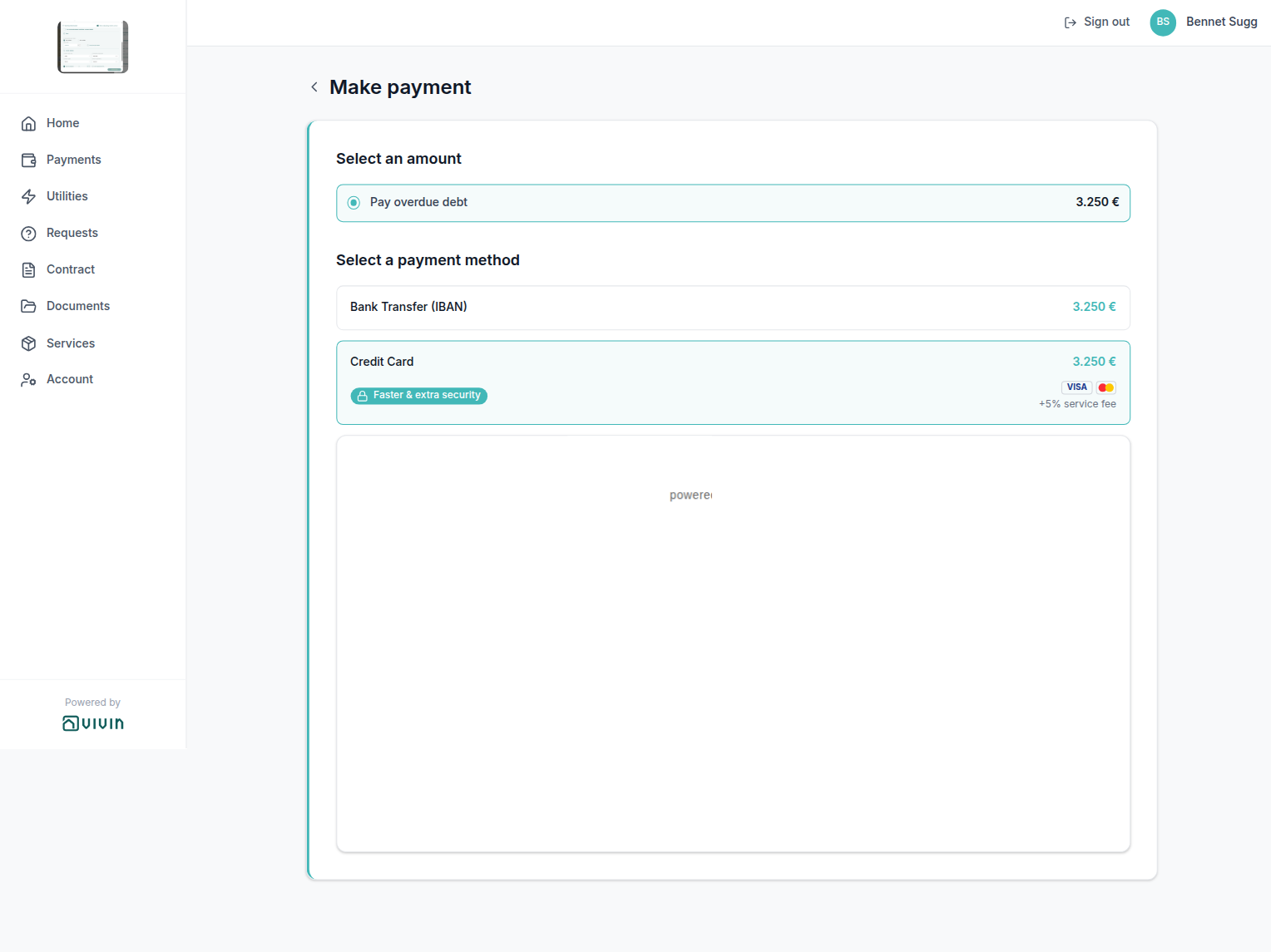This screenshot has height=952, width=1271.
Task: Choose Bank Transfer (IBAN) payment method
Action: point(733,308)
